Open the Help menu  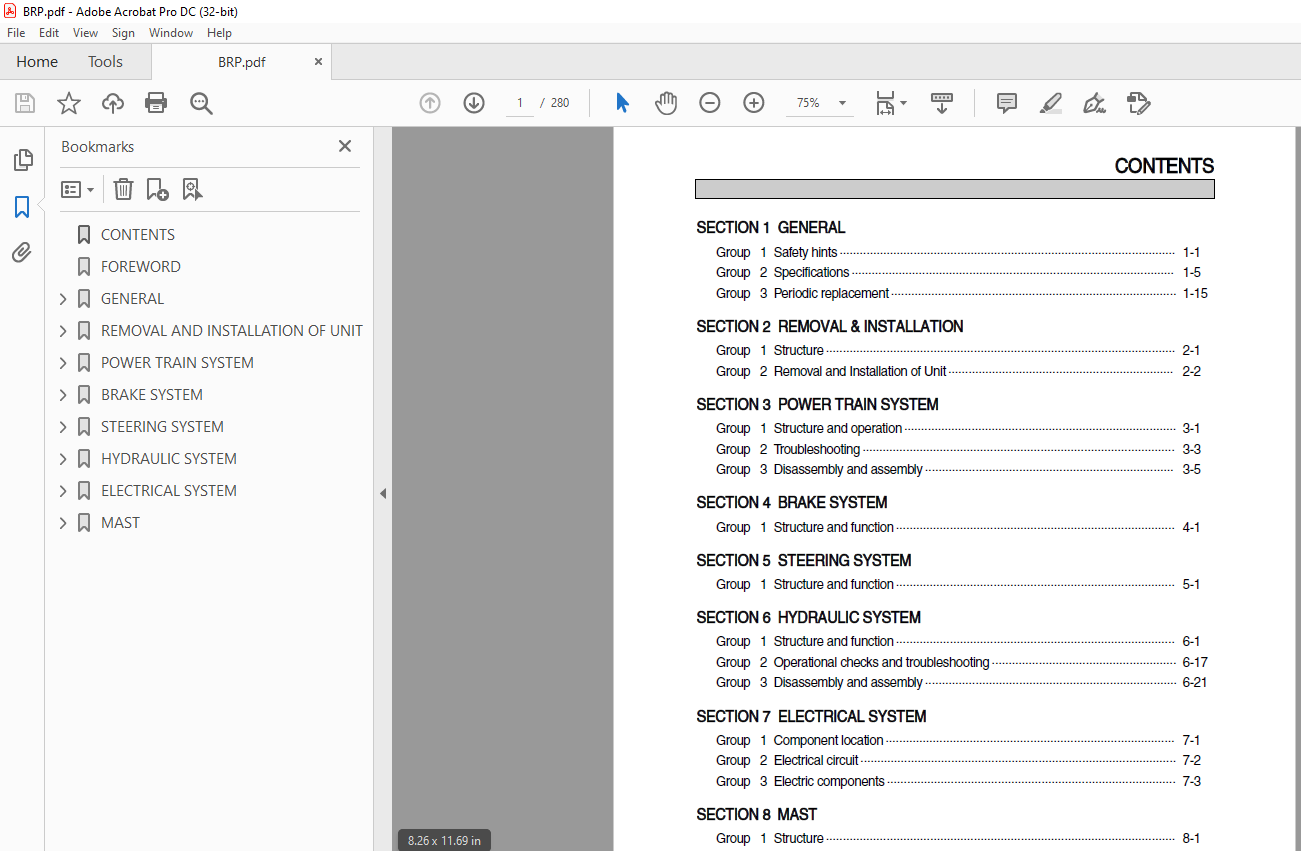pyautogui.click(x=219, y=33)
